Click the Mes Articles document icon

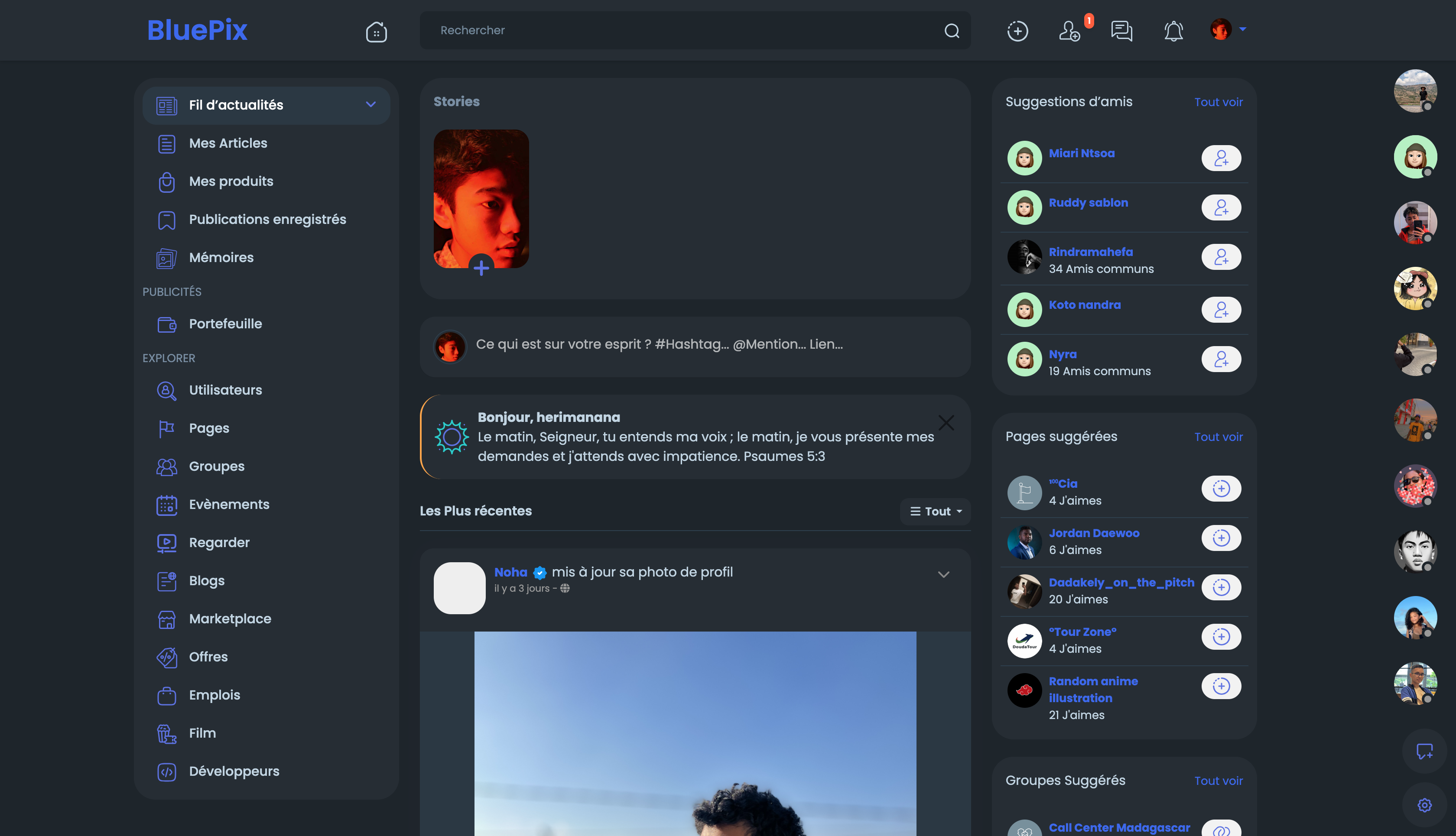tap(166, 143)
